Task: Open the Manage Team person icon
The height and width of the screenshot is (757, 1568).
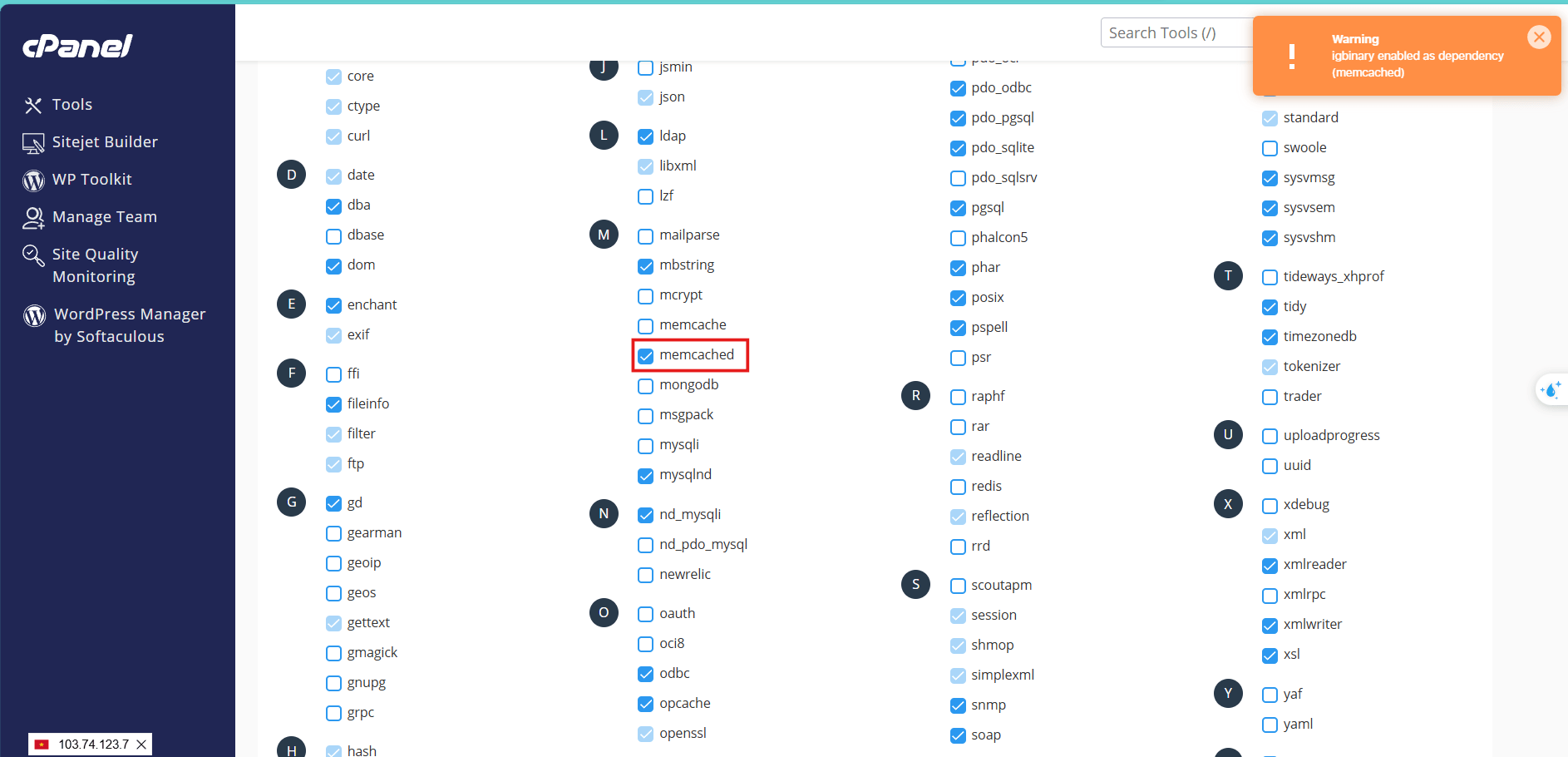Action: coord(33,218)
